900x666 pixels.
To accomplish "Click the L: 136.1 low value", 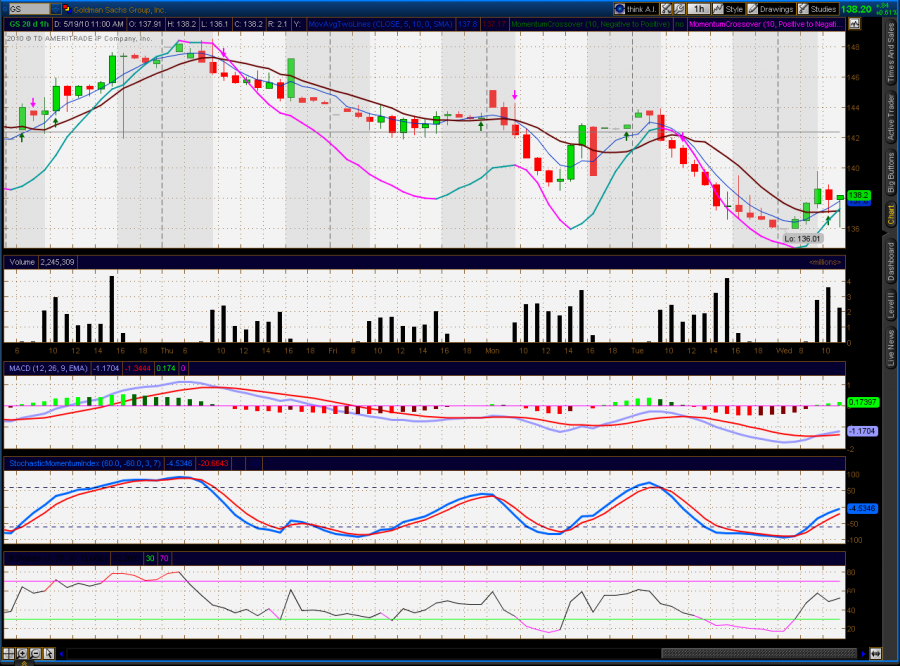I will click(x=215, y=24).
